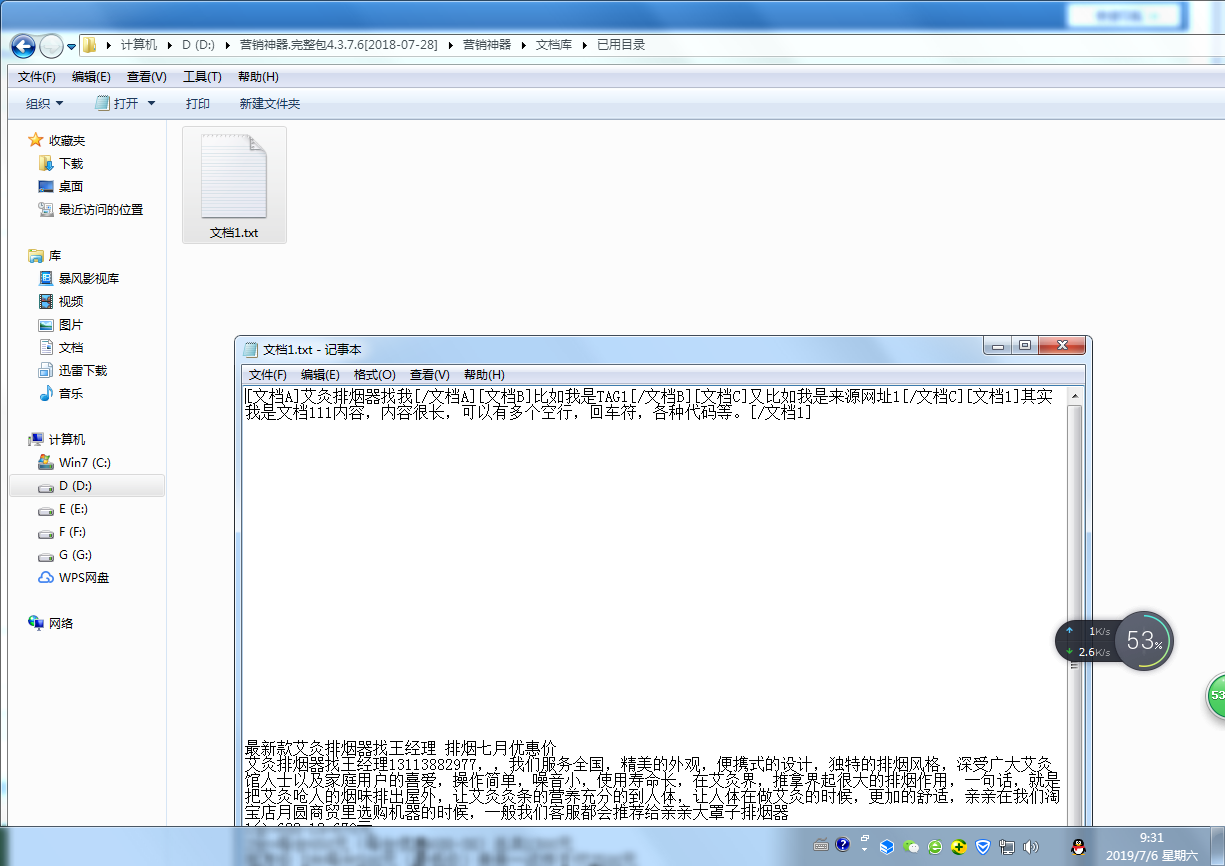This screenshot has width=1225, height=866.
Task: Click 文档库 in the address bar path
Action: [x=554, y=45]
